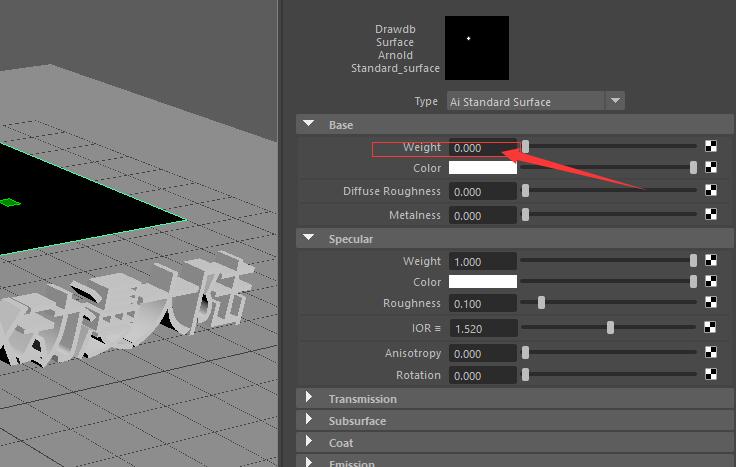
Task: Click the map icon beside Specular Weight
Action: (x=711, y=260)
